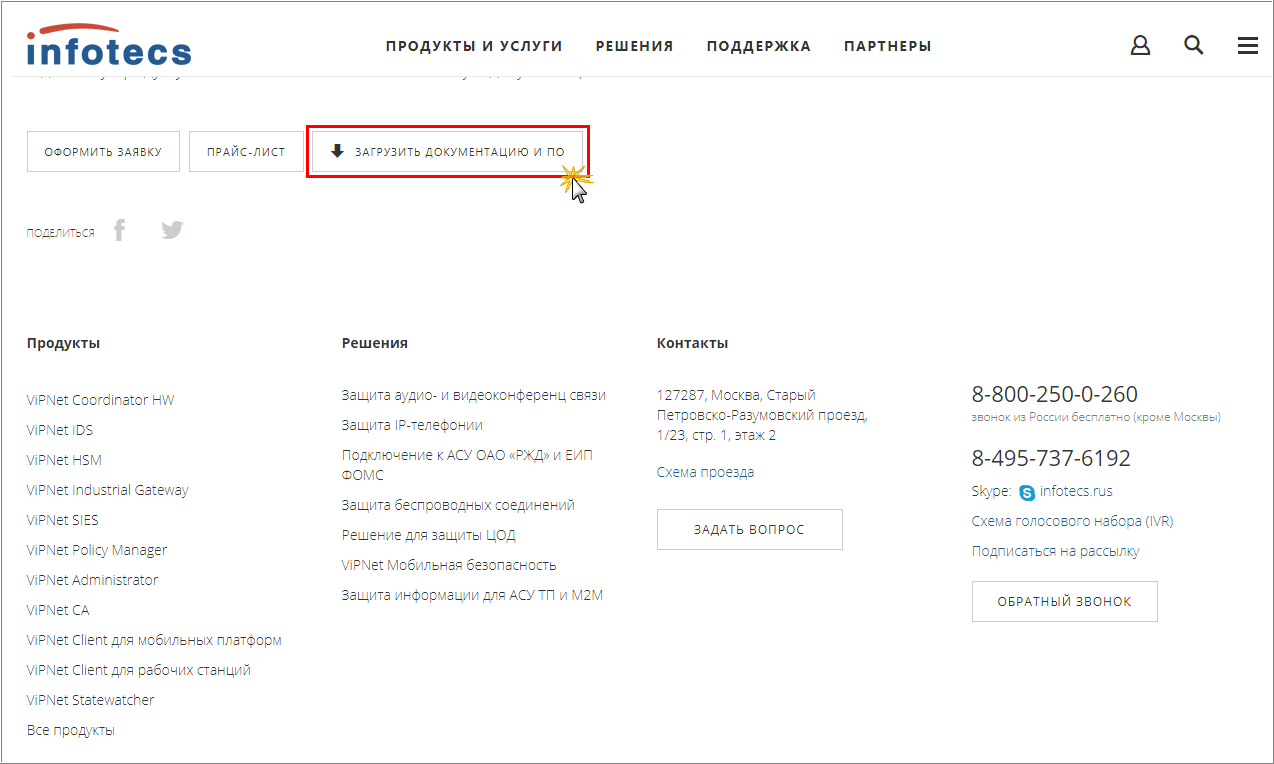Open the ПРОДУКТЫ И УСЛУГИ menu
Image resolution: width=1274 pixels, height=764 pixels.
474,46
